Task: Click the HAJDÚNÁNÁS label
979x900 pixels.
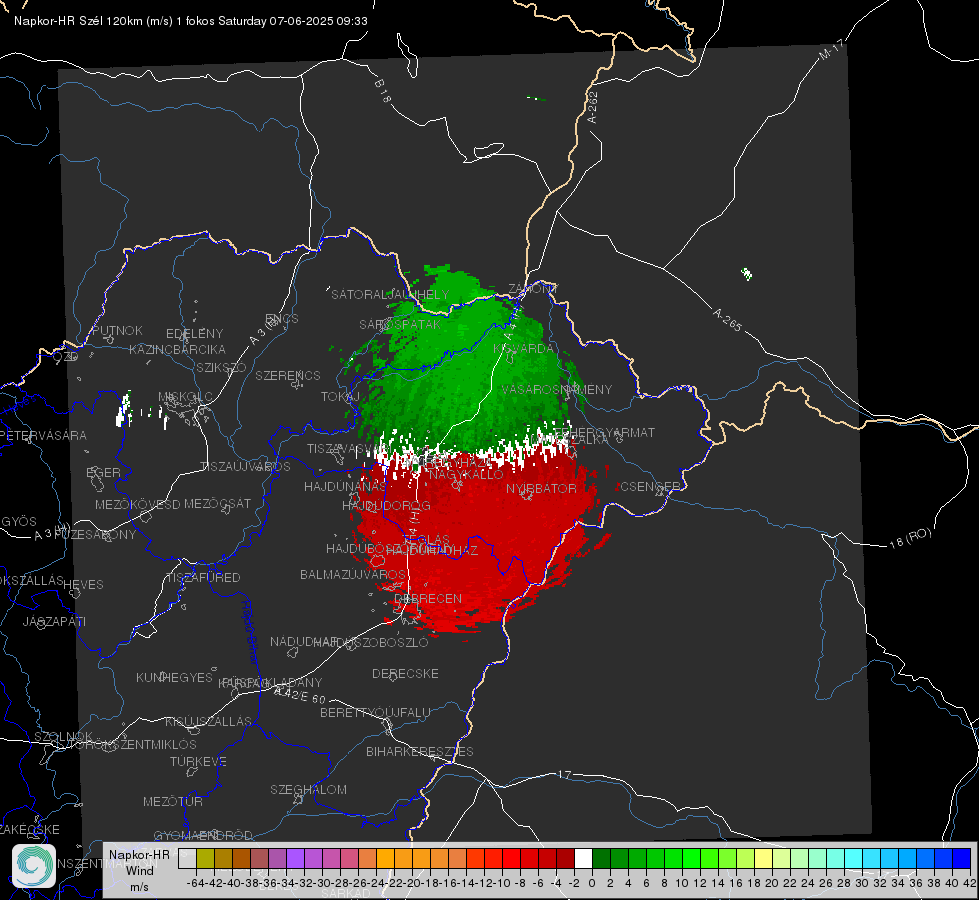Action: click(345, 486)
